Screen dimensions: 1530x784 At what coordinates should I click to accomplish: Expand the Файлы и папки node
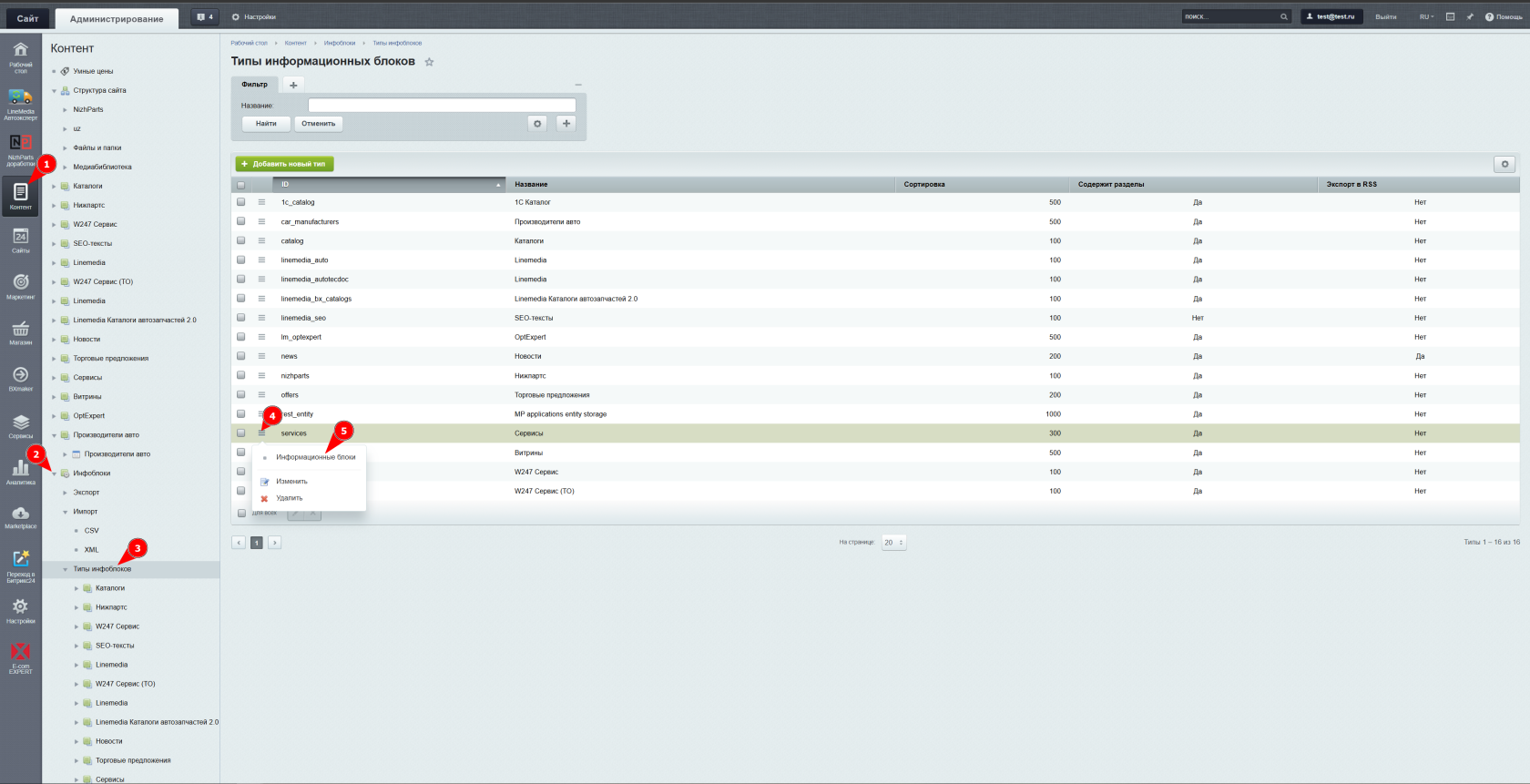[65, 148]
